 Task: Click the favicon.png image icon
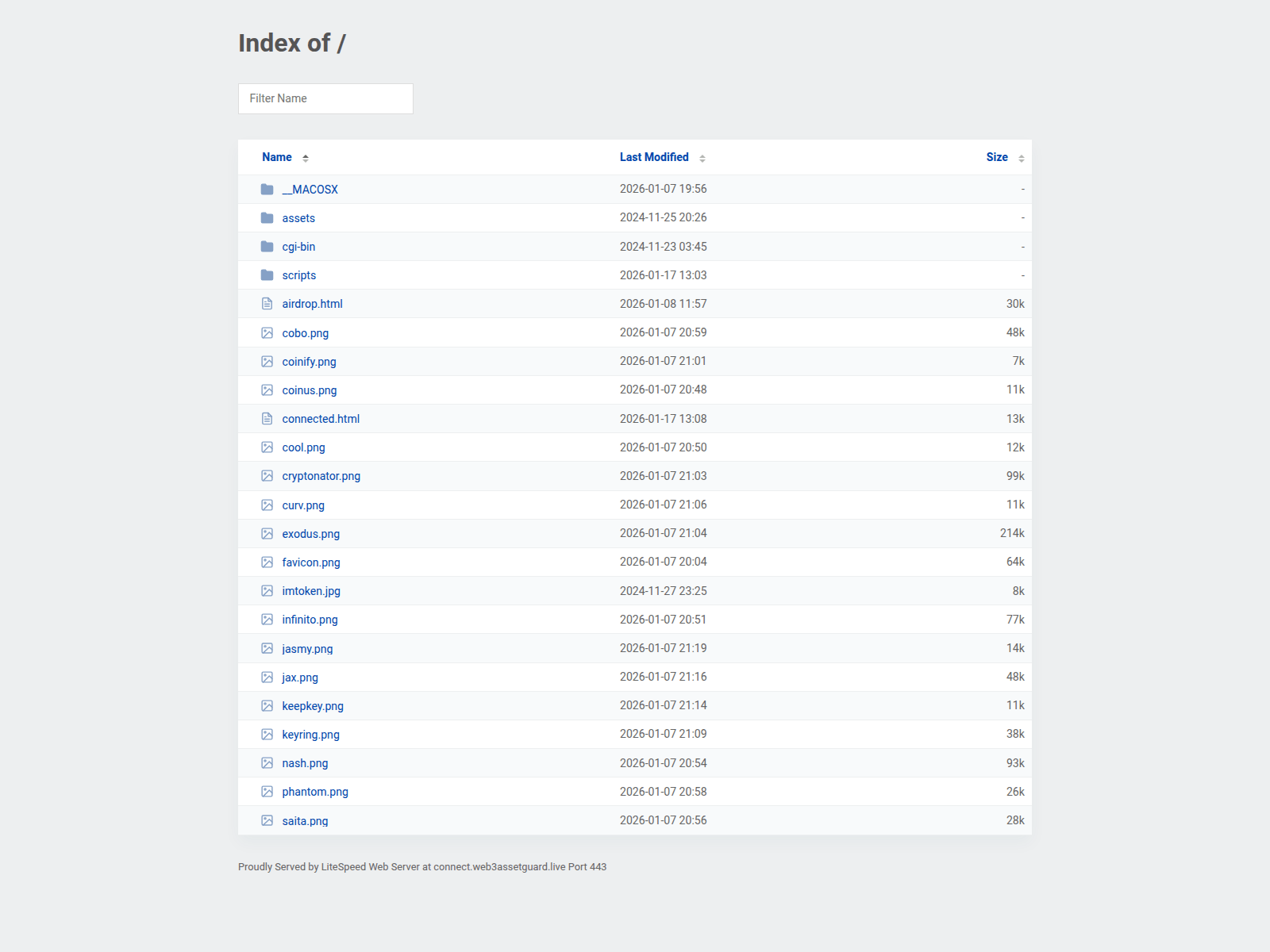coord(267,562)
